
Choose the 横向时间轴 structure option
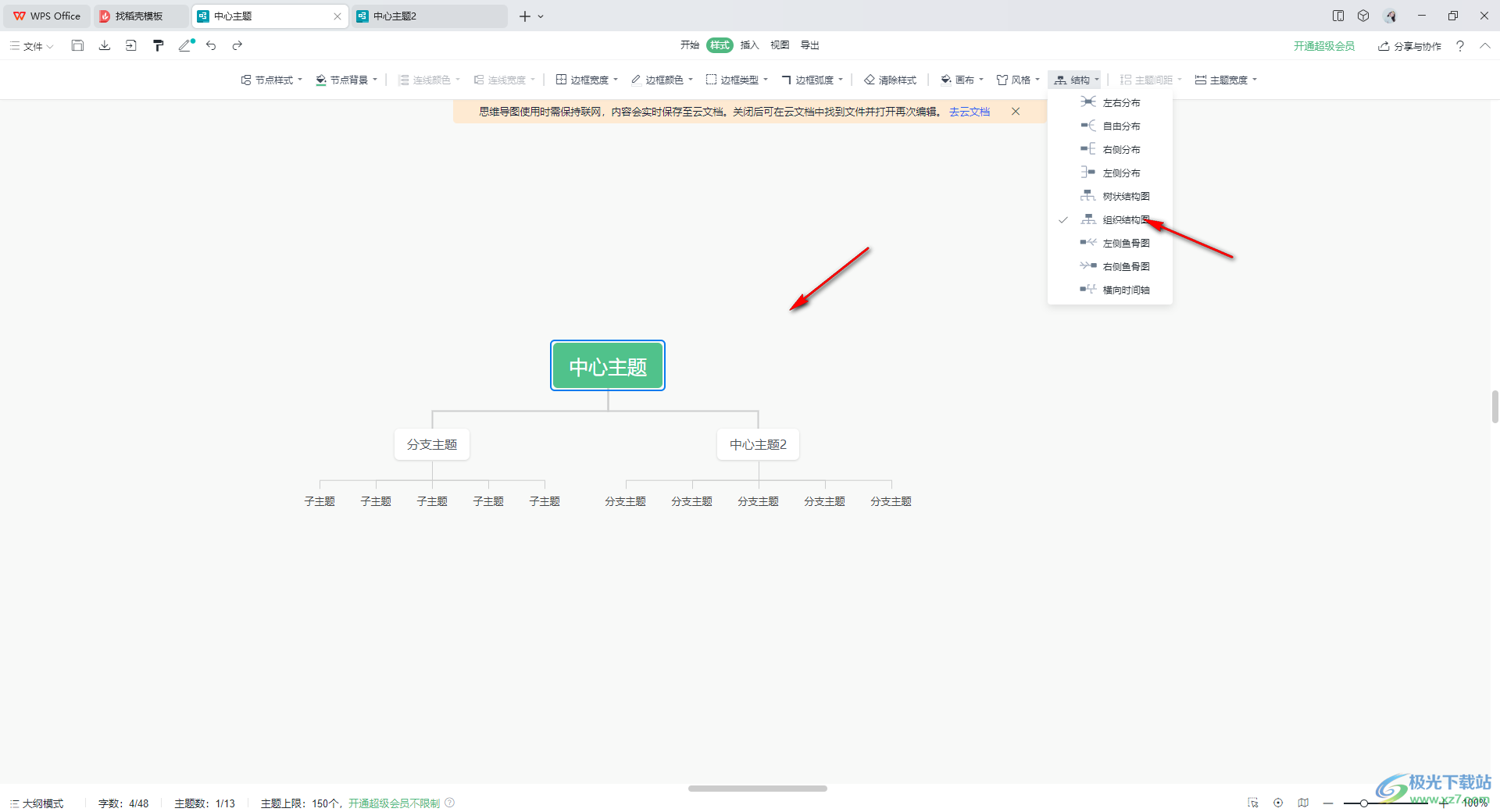tap(1110, 290)
